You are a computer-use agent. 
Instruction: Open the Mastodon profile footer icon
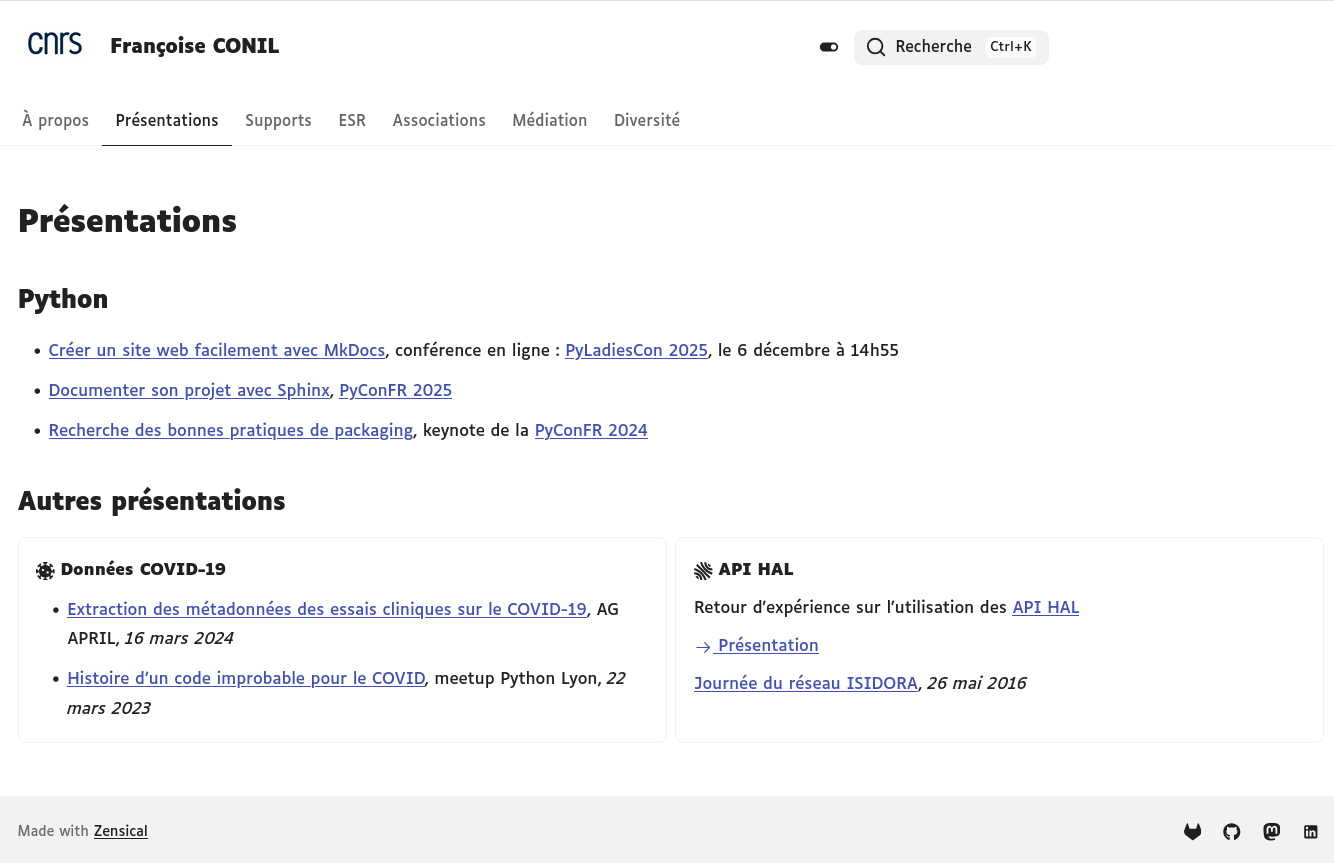[x=1271, y=831]
